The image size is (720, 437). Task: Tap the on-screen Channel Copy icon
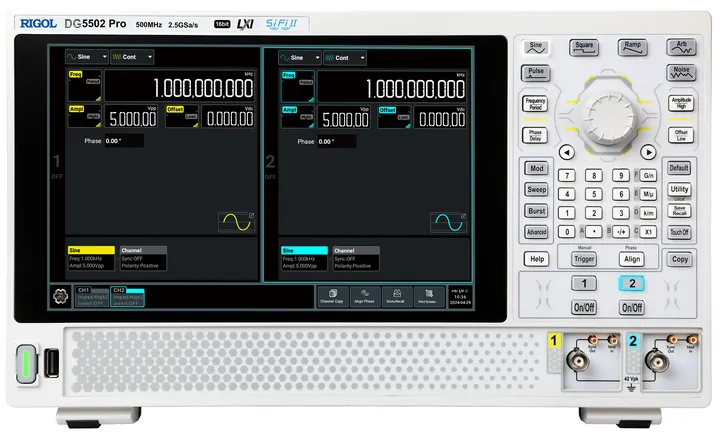pos(332,297)
